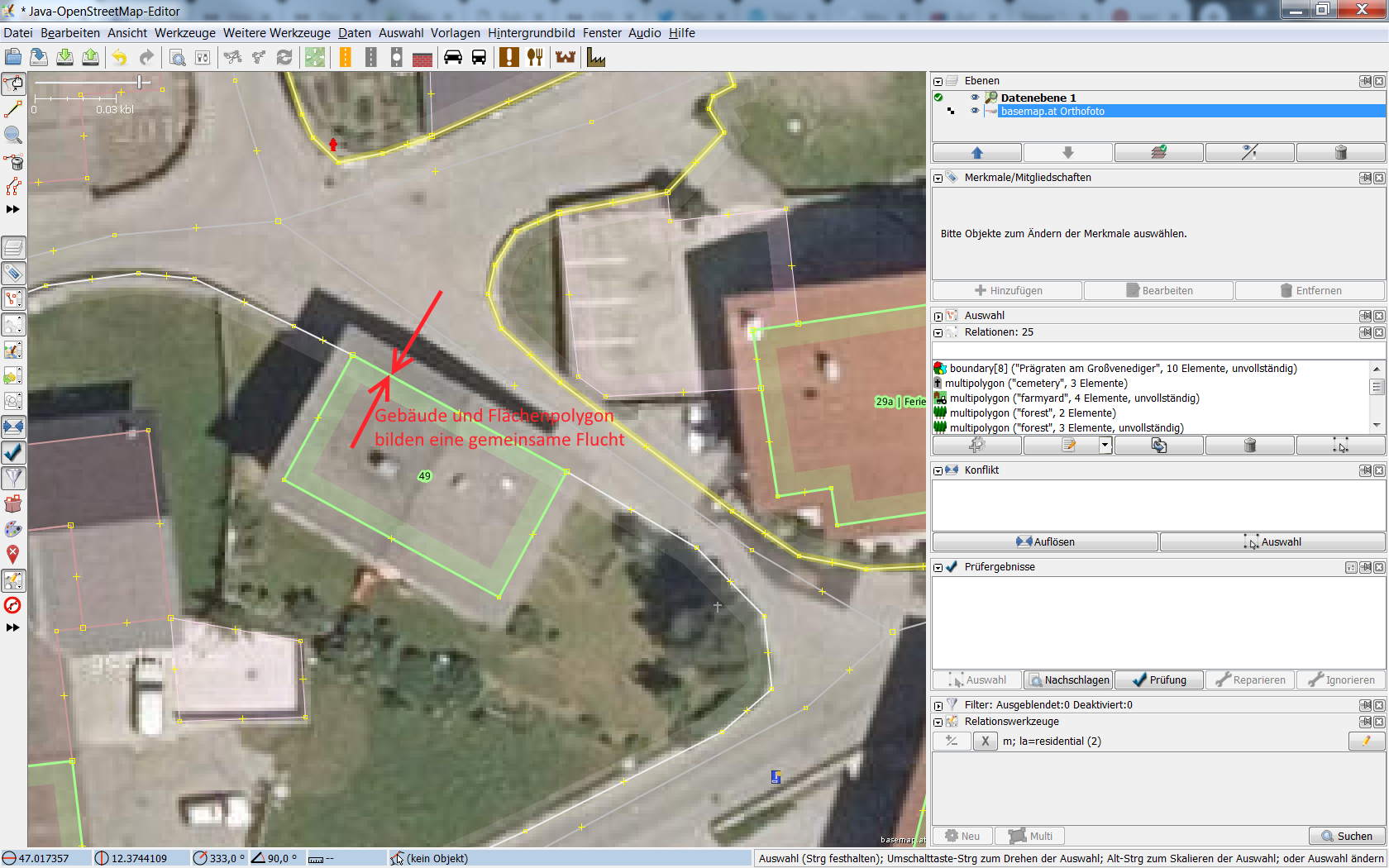1389x868 pixels.
Task: Click the brick wall preset icon
Action: pos(422,58)
